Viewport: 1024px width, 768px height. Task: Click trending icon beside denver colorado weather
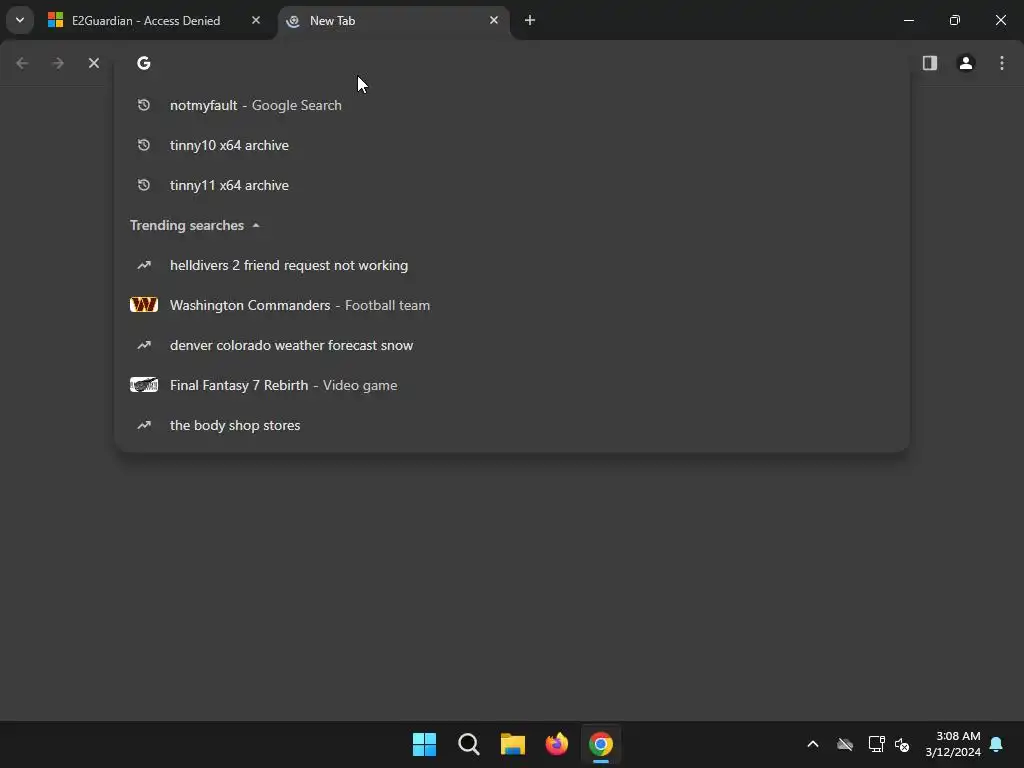(x=144, y=345)
